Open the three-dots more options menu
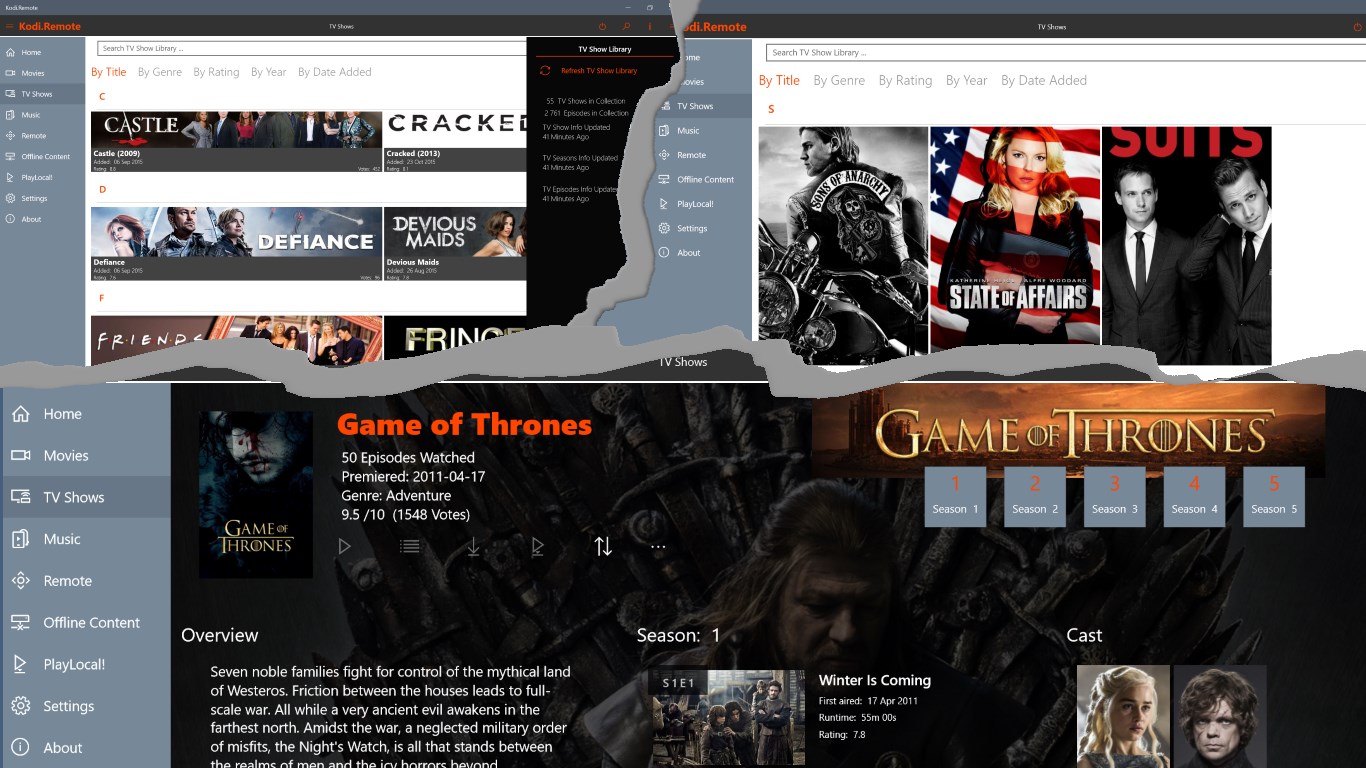This screenshot has height=768, width=1366. (x=658, y=547)
